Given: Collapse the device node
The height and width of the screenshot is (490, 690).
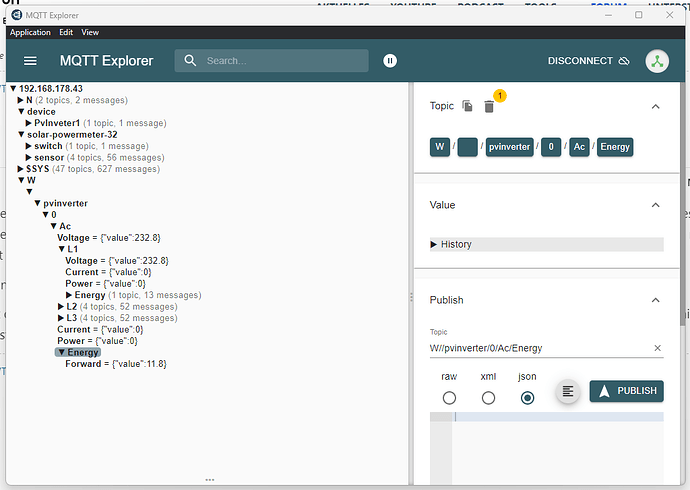Looking at the screenshot, I should (21, 112).
